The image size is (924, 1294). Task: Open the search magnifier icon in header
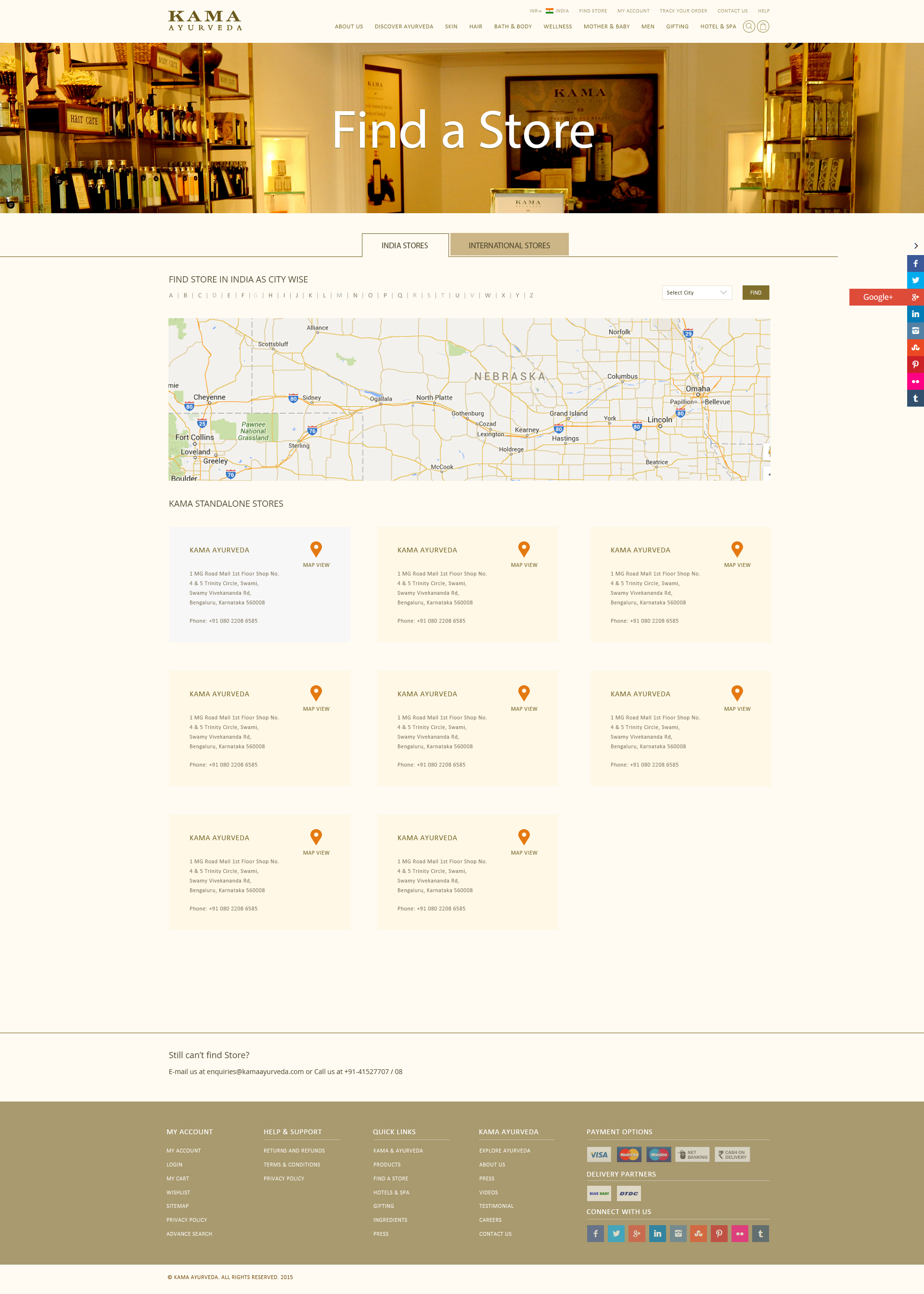(749, 26)
